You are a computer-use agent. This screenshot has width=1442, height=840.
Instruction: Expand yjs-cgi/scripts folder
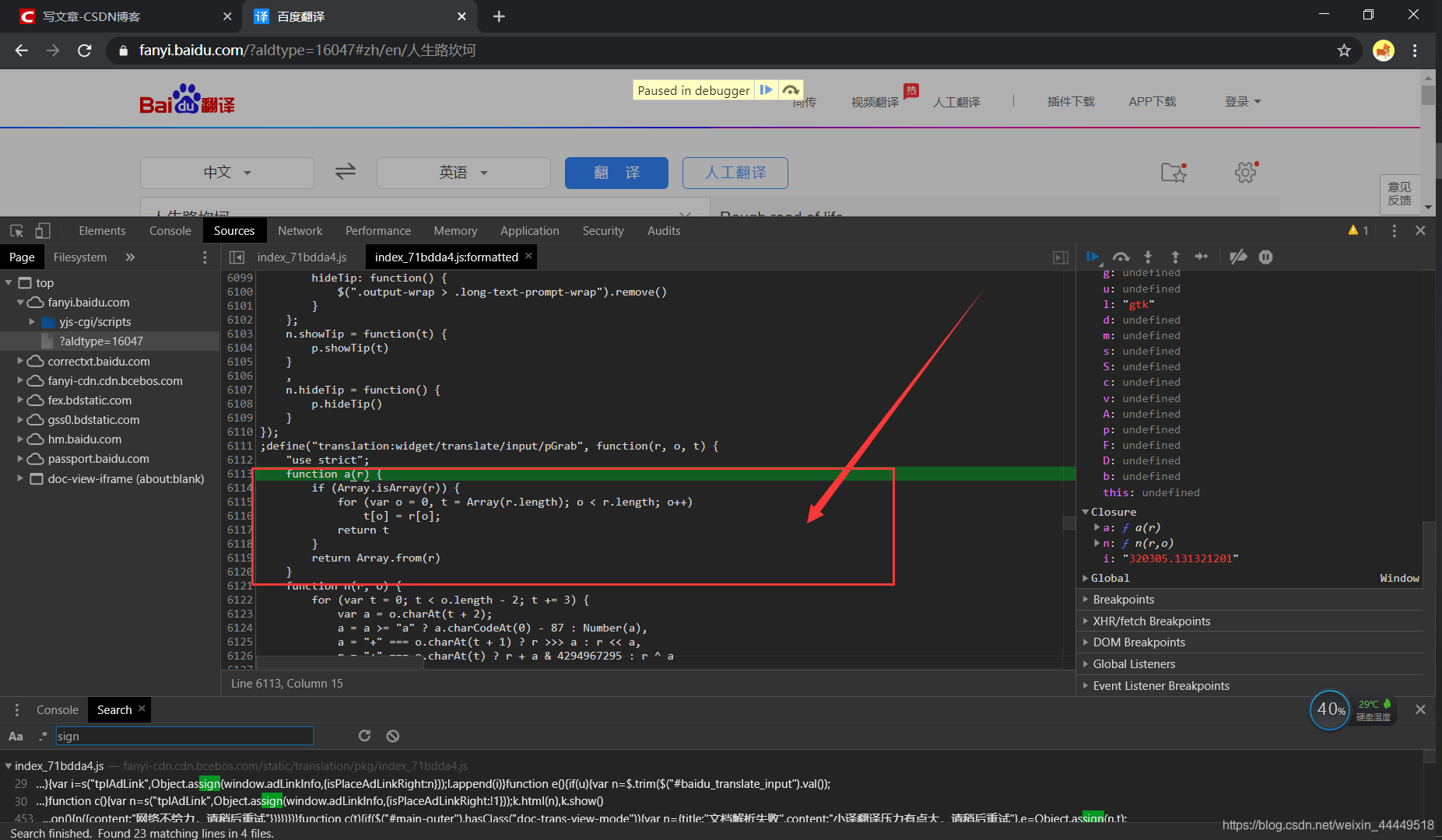pyautogui.click(x=32, y=322)
